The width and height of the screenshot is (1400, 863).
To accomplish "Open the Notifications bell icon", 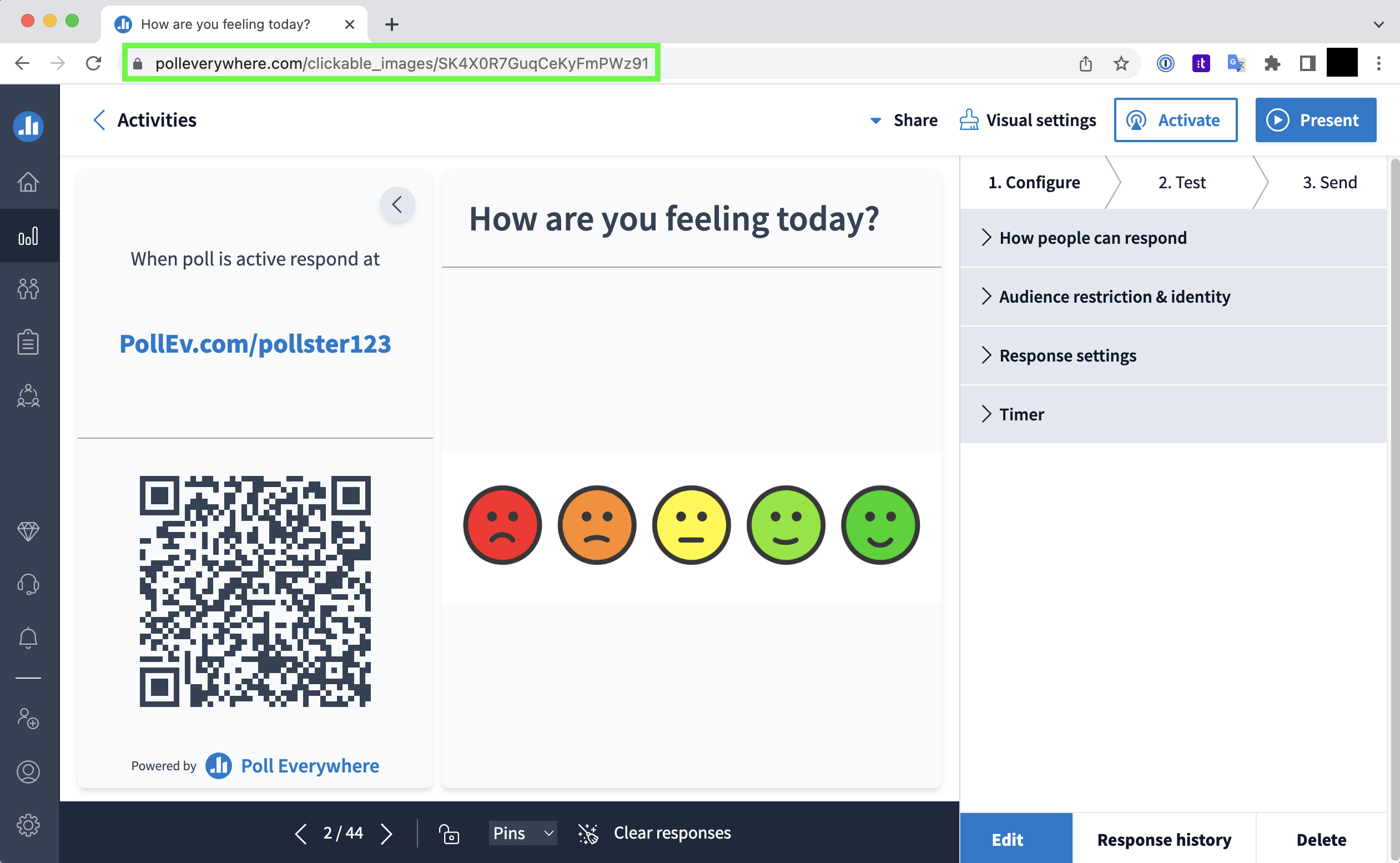I will pos(28,638).
